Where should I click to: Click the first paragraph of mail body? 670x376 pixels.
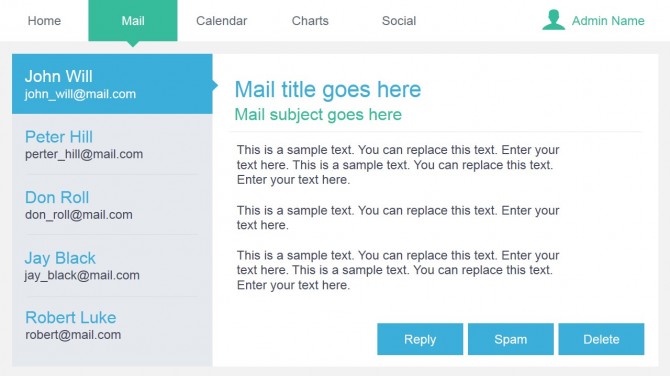click(x=398, y=165)
